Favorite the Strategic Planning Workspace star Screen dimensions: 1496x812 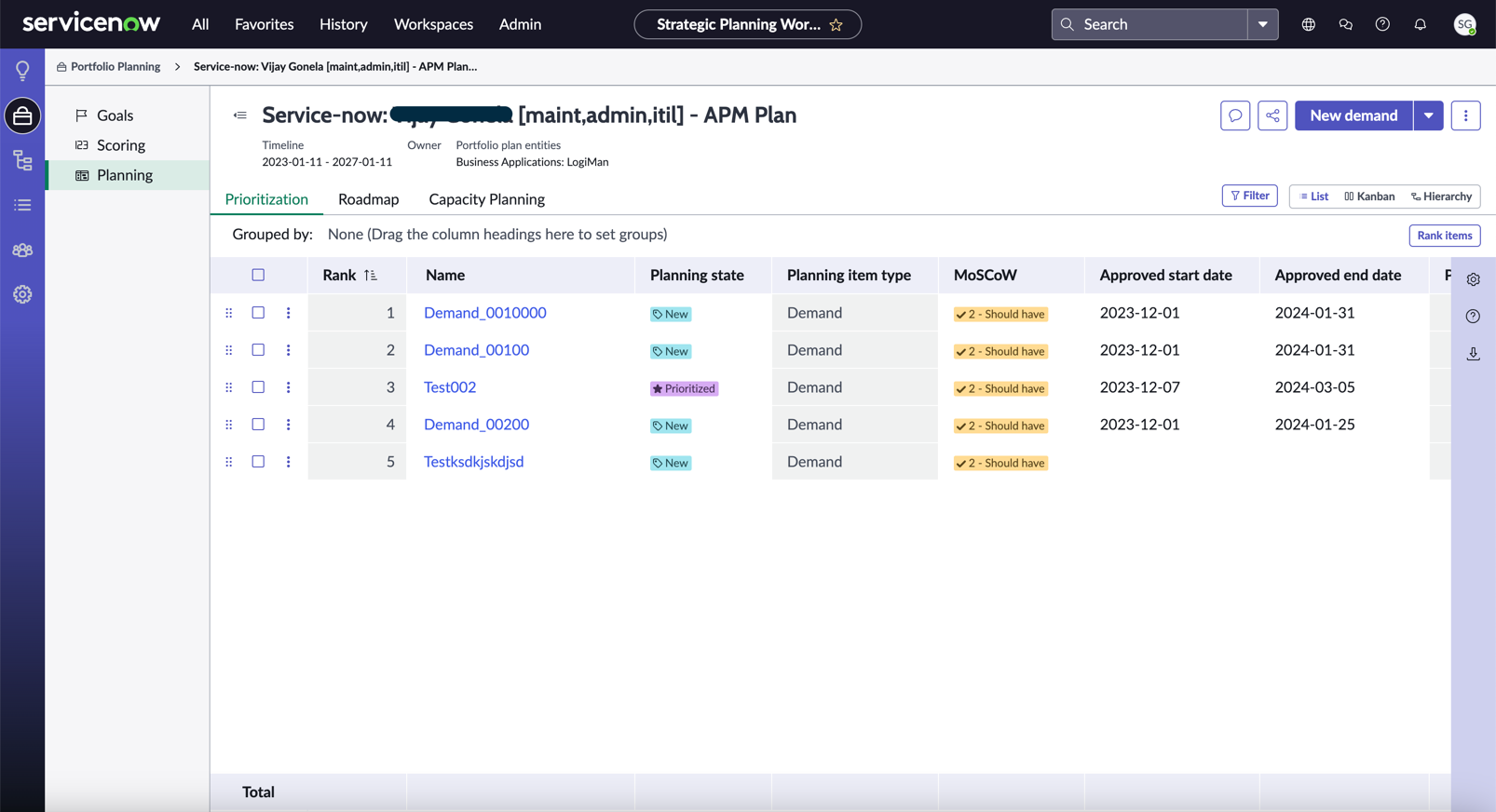[x=836, y=25]
